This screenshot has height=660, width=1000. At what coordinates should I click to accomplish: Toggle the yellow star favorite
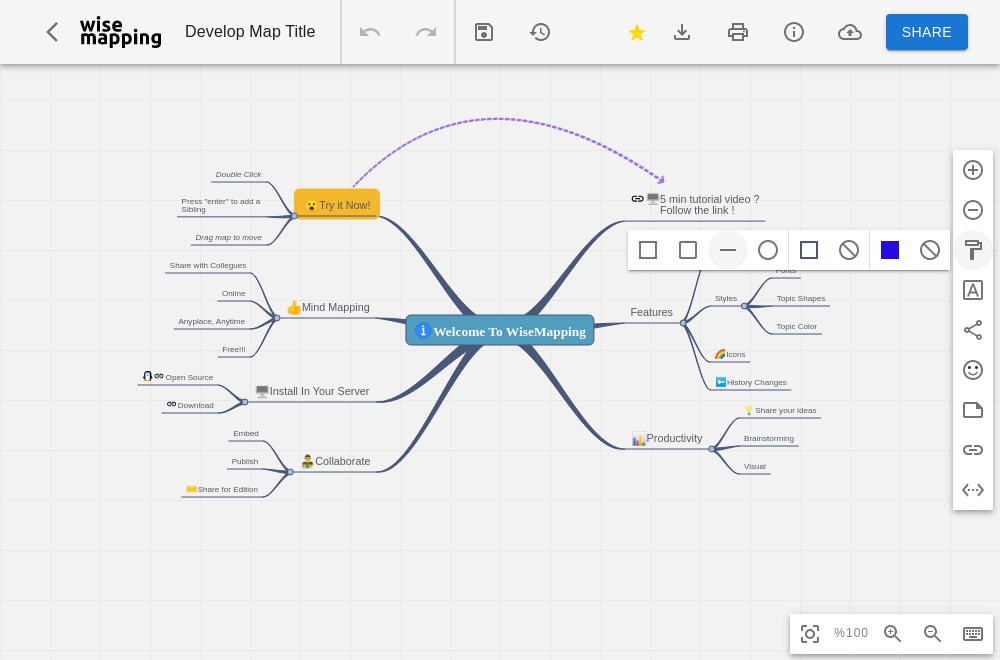(x=636, y=32)
